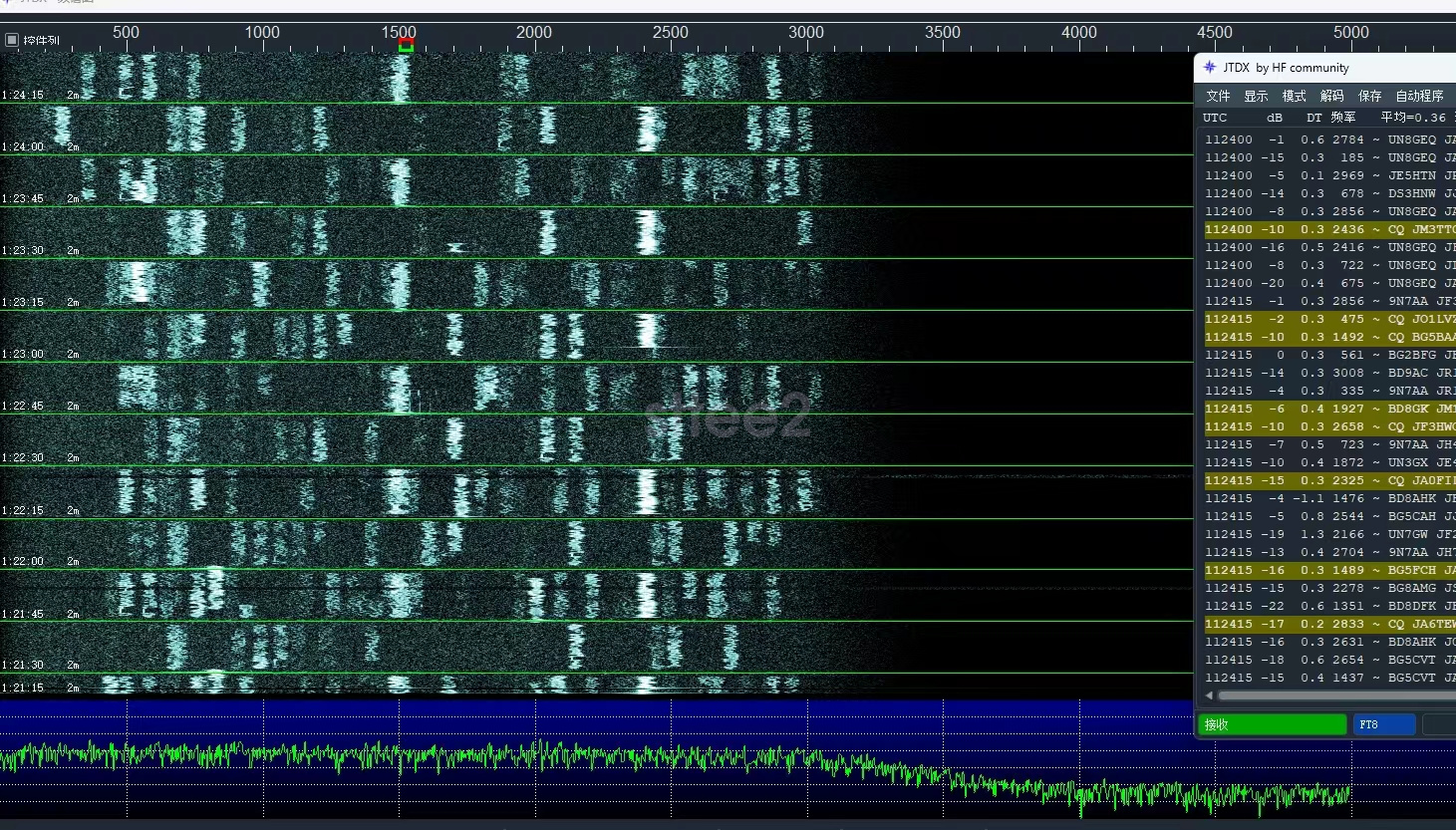Toggle the 控件列 checkbox

[12, 40]
